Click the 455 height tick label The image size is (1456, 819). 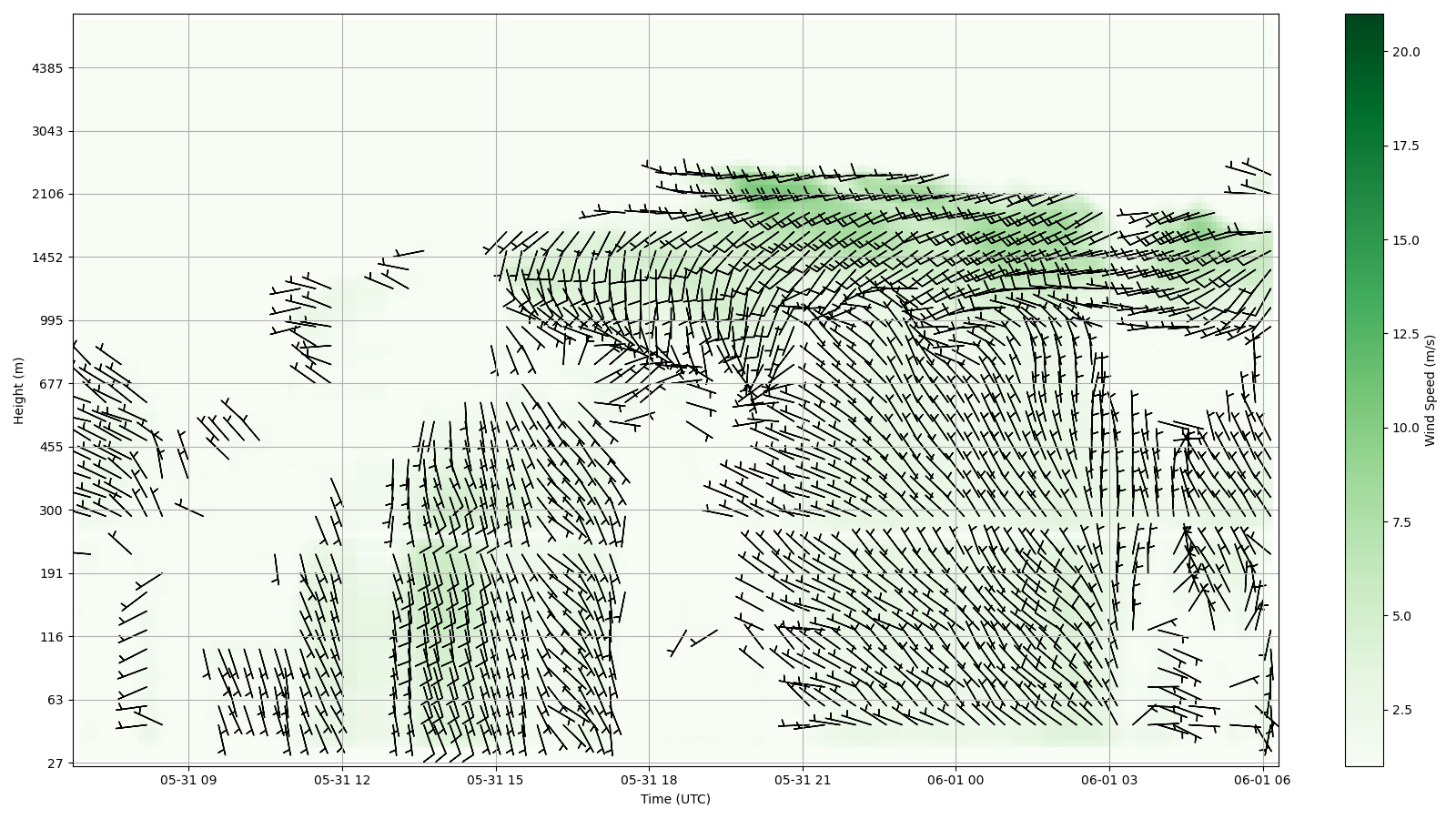click(x=51, y=447)
